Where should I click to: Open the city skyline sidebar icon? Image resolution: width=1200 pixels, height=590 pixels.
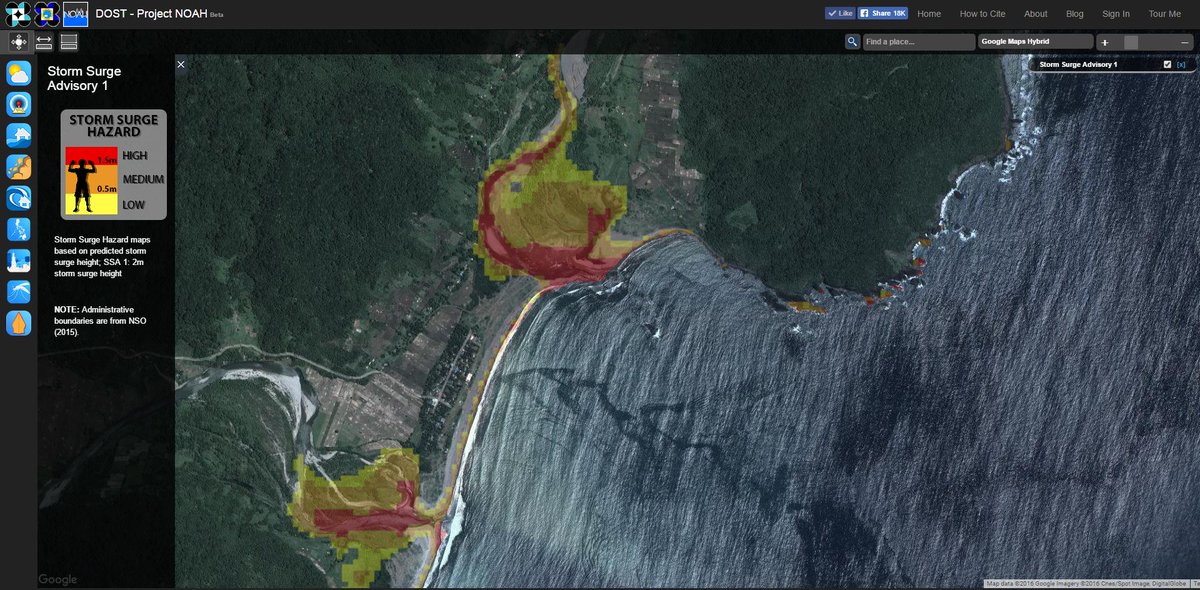pos(19,260)
